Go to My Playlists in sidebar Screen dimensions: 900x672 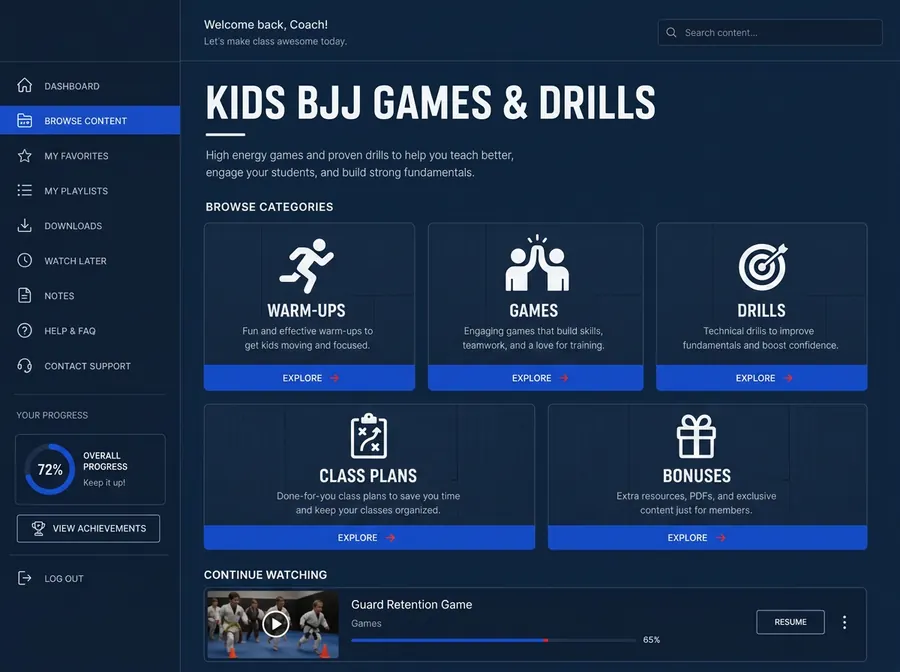[x=90, y=191]
